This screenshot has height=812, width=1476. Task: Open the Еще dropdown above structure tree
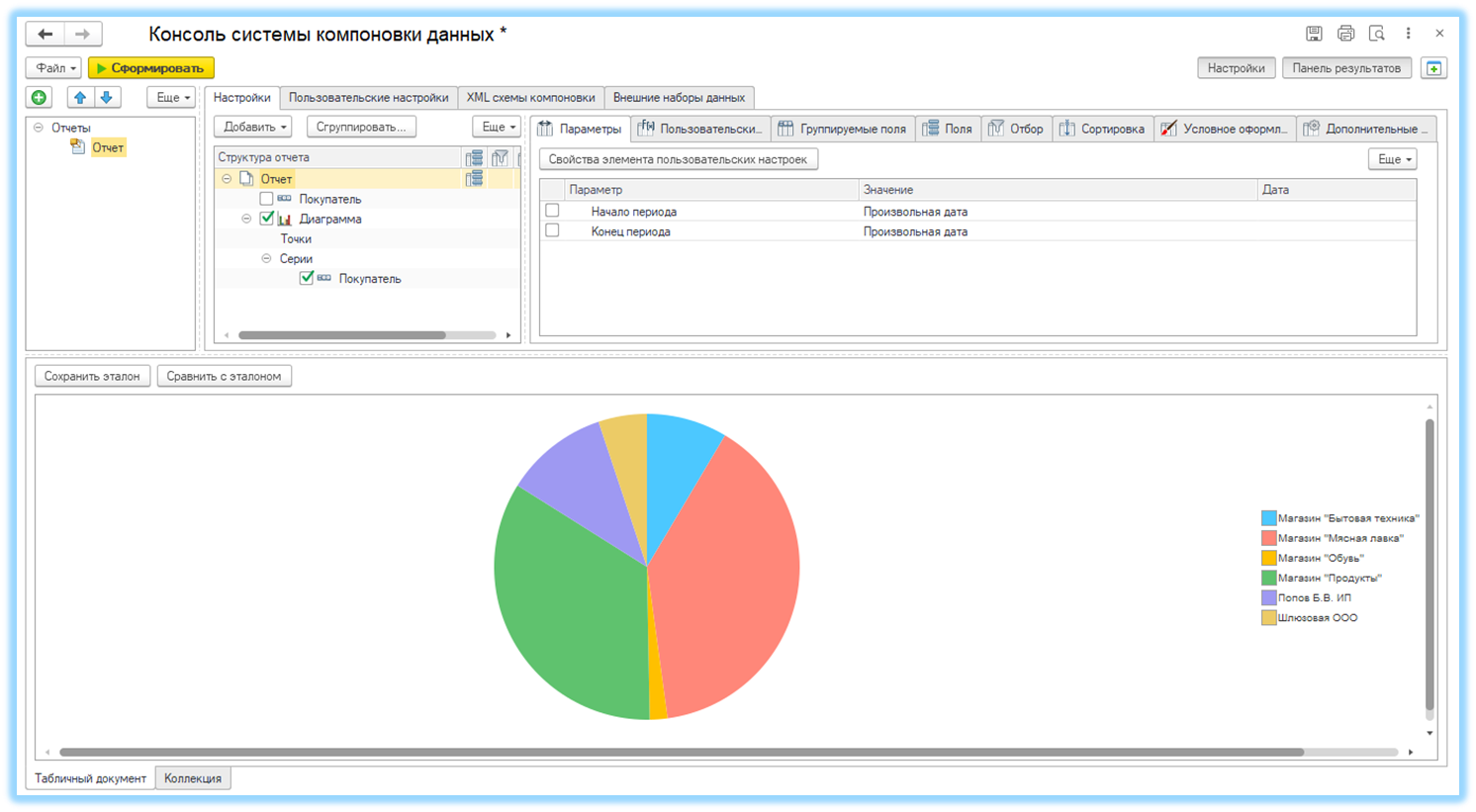(497, 127)
